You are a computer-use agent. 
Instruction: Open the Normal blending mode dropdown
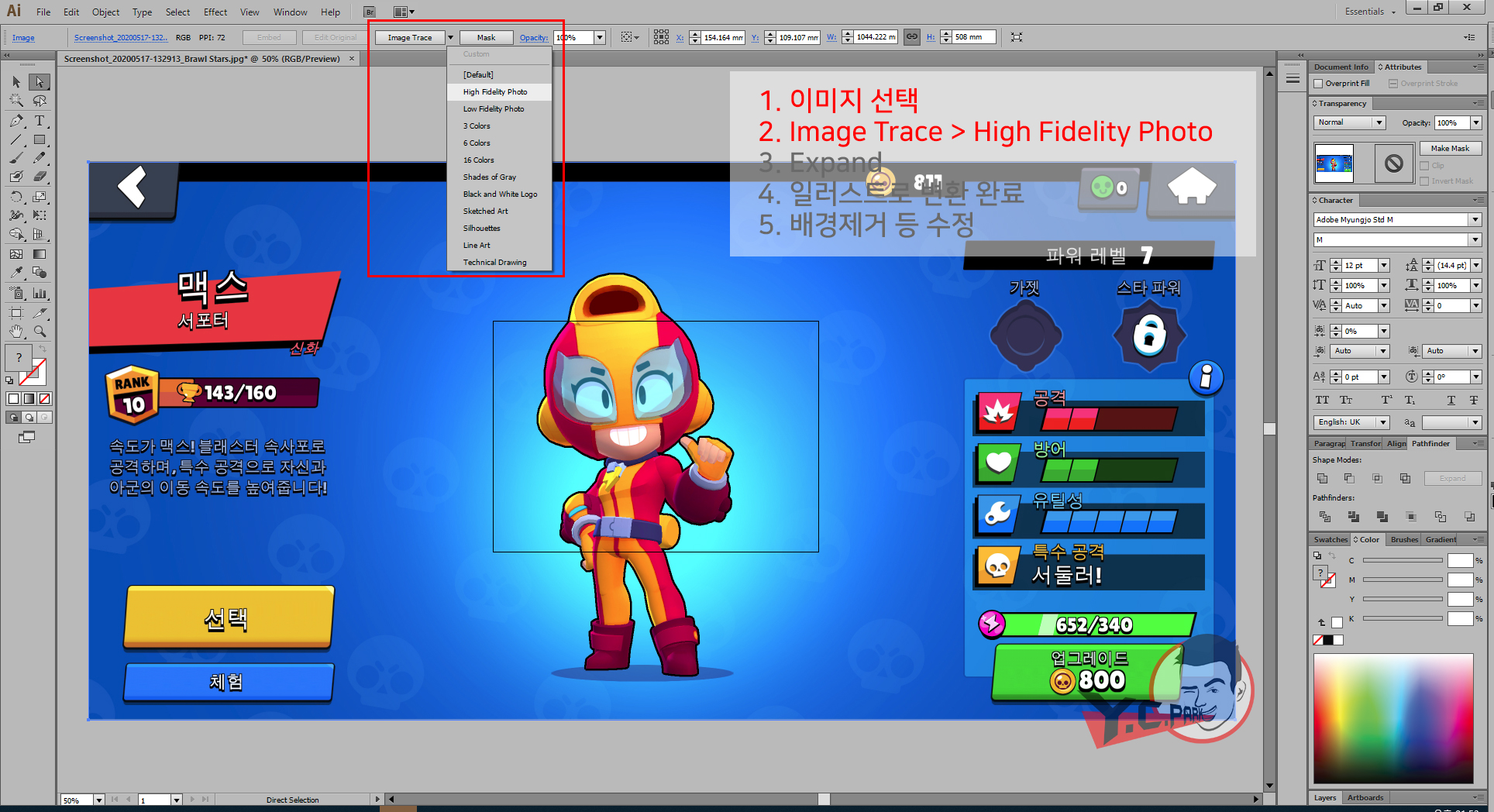coord(1379,122)
